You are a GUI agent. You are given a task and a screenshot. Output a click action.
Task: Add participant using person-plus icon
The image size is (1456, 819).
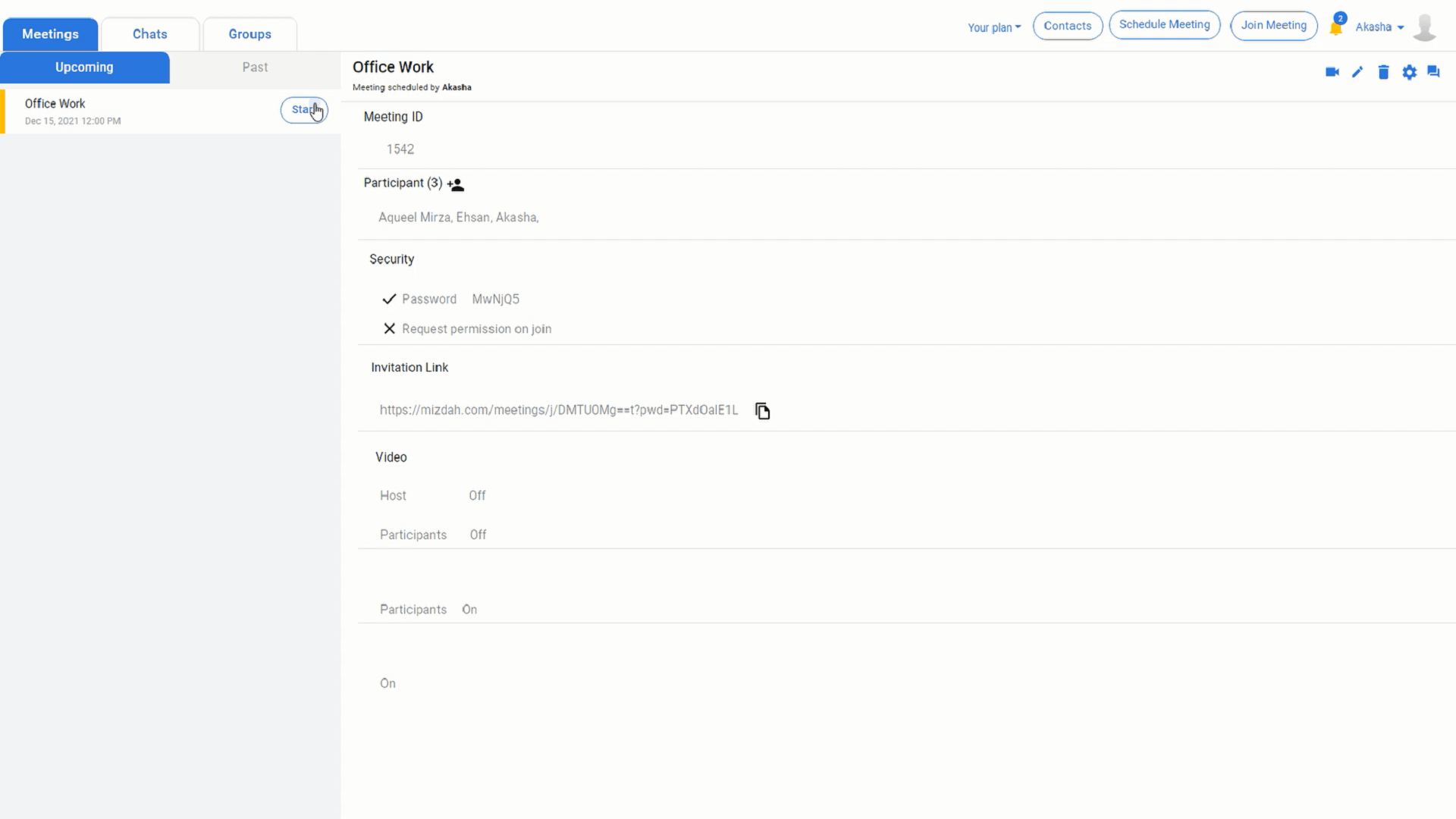tap(456, 184)
